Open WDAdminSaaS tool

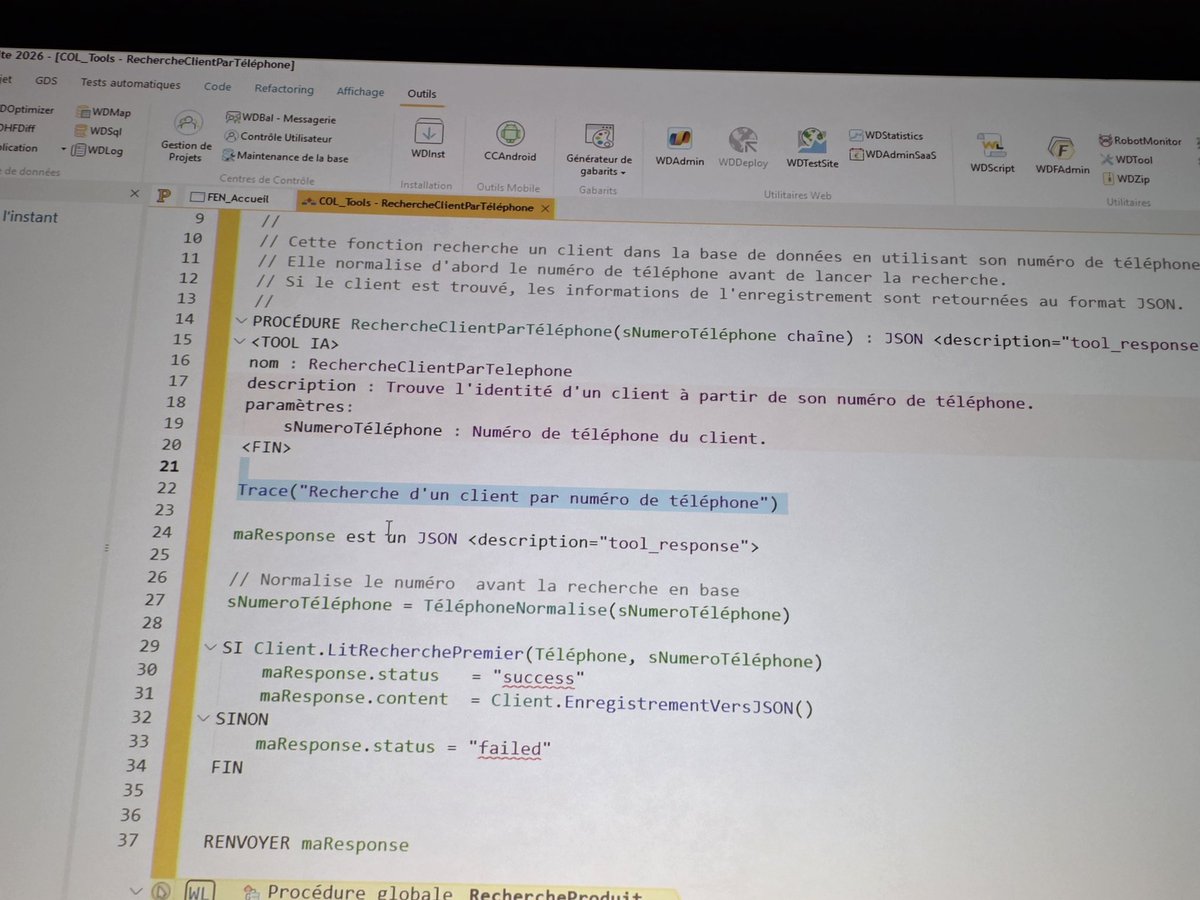pyautogui.click(x=893, y=155)
